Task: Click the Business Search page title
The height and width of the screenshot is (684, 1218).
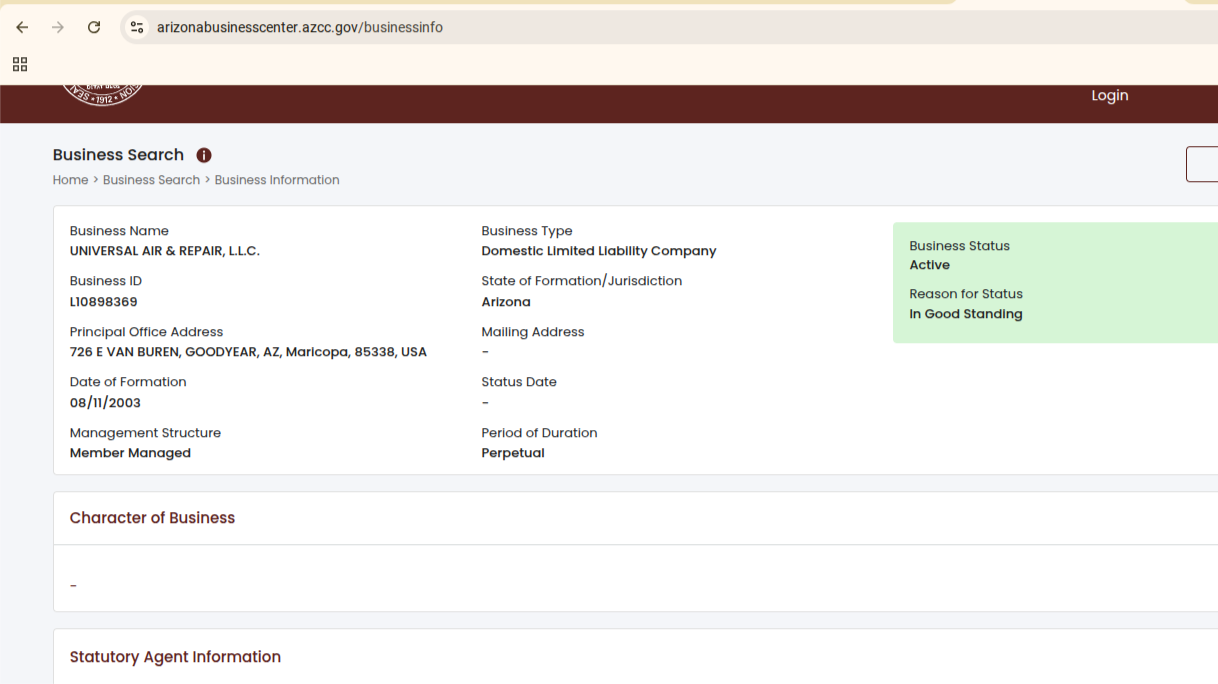Action: [118, 155]
